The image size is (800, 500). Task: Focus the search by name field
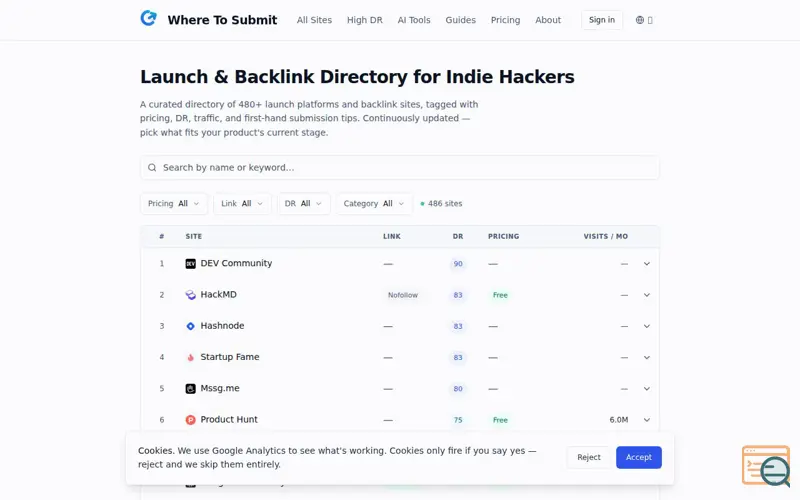(399, 167)
